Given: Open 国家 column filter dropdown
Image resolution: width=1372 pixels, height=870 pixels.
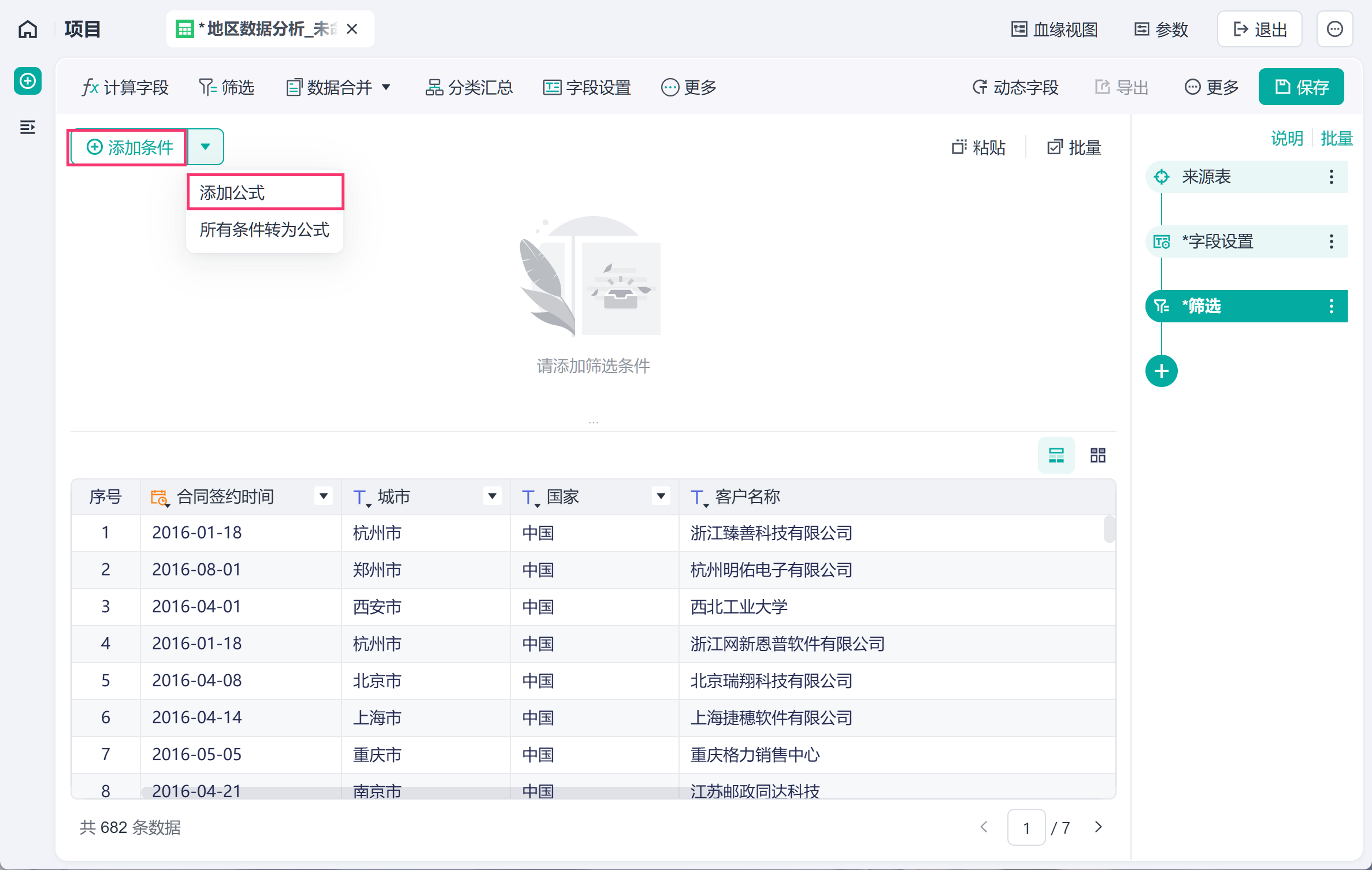Looking at the screenshot, I should click(x=661, y=496).
